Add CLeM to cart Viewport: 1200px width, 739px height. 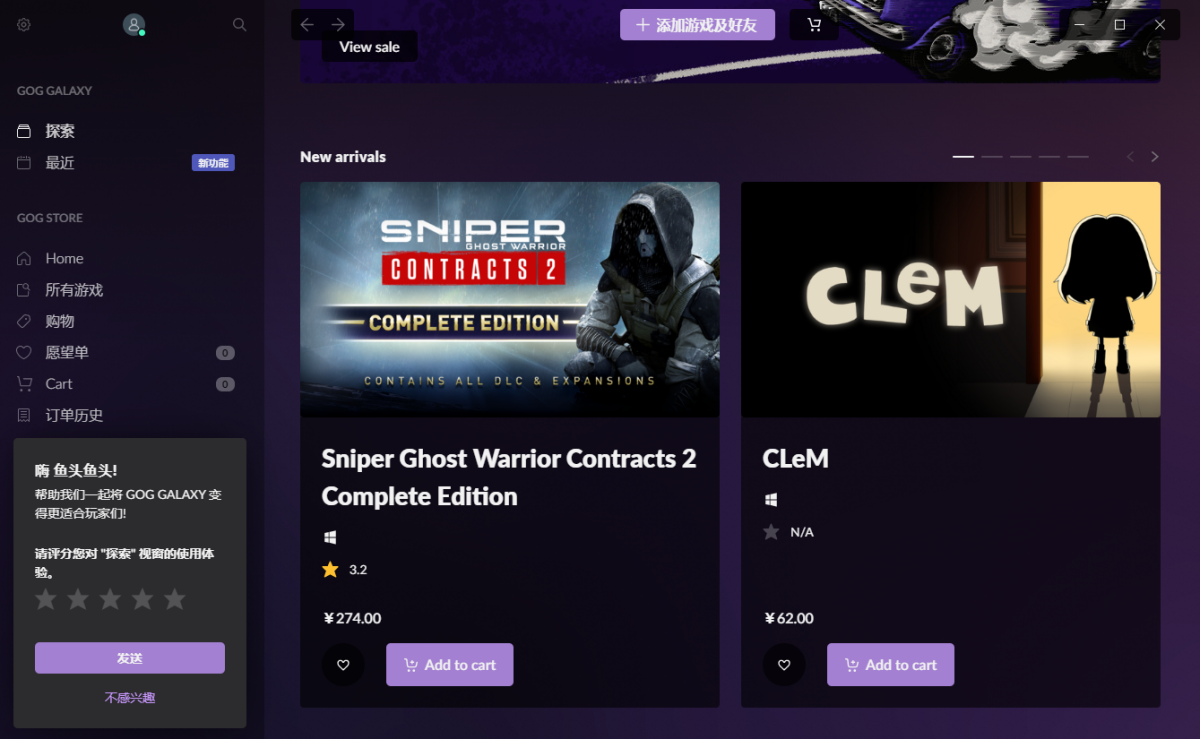point(890,664)
